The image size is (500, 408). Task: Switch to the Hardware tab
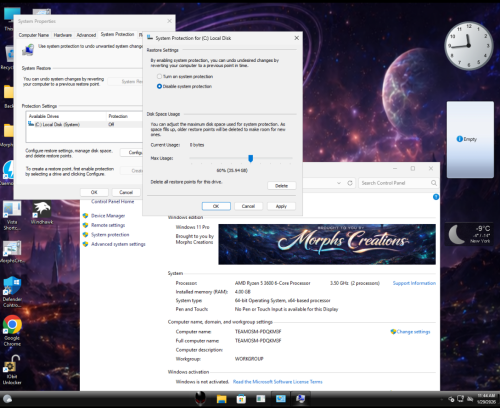[63, 35]
